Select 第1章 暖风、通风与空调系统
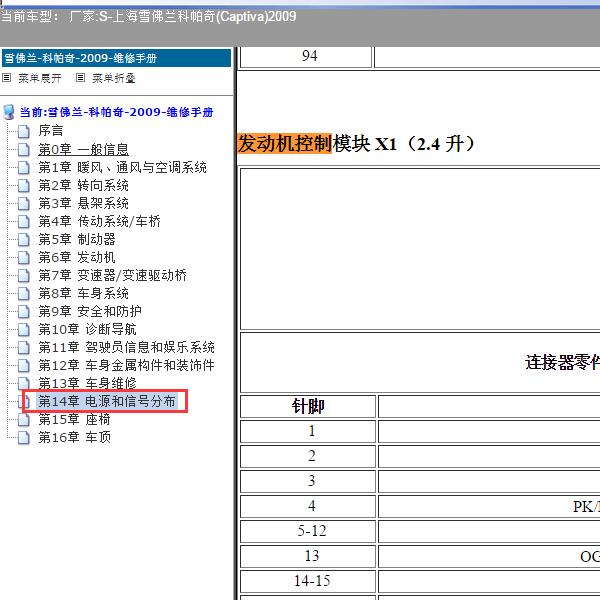Image resolution: width=600 pixels, height=600 pixels. coord(122,167)
